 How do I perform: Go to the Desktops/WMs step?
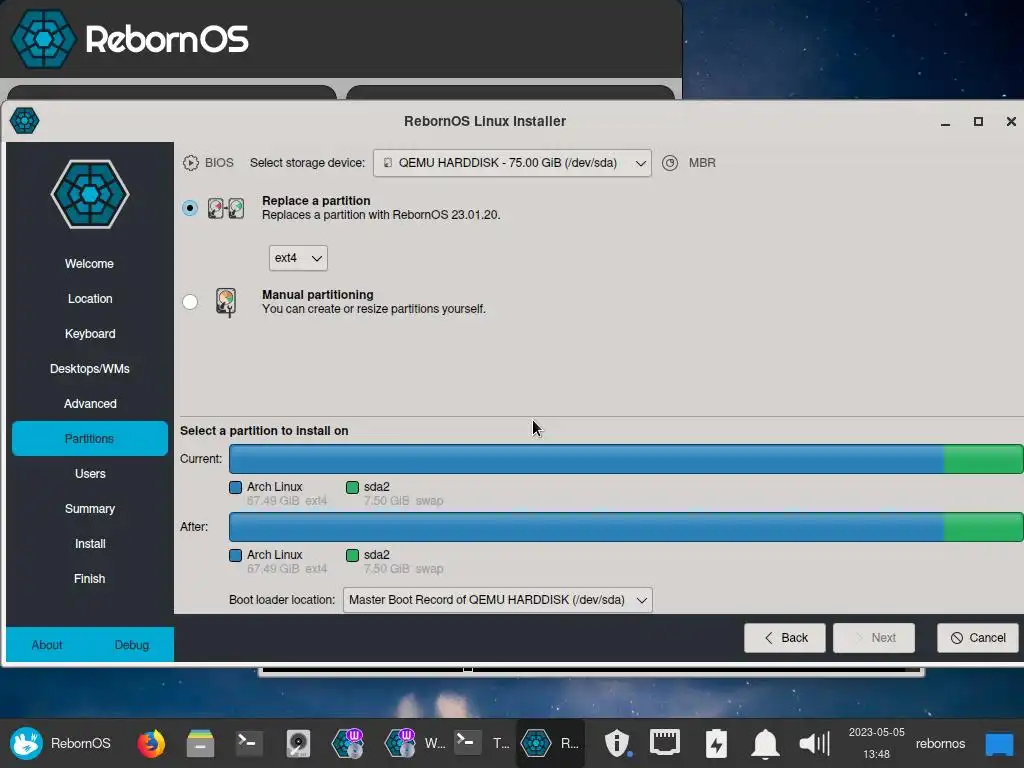[x=89, y=369]
